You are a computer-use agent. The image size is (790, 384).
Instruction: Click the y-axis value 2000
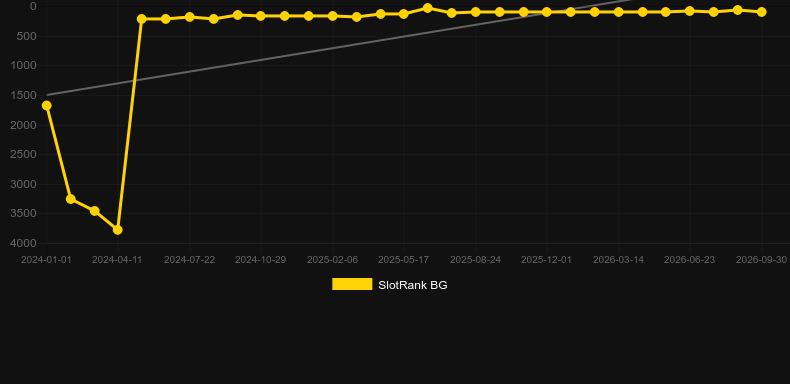tap(24, 125)
